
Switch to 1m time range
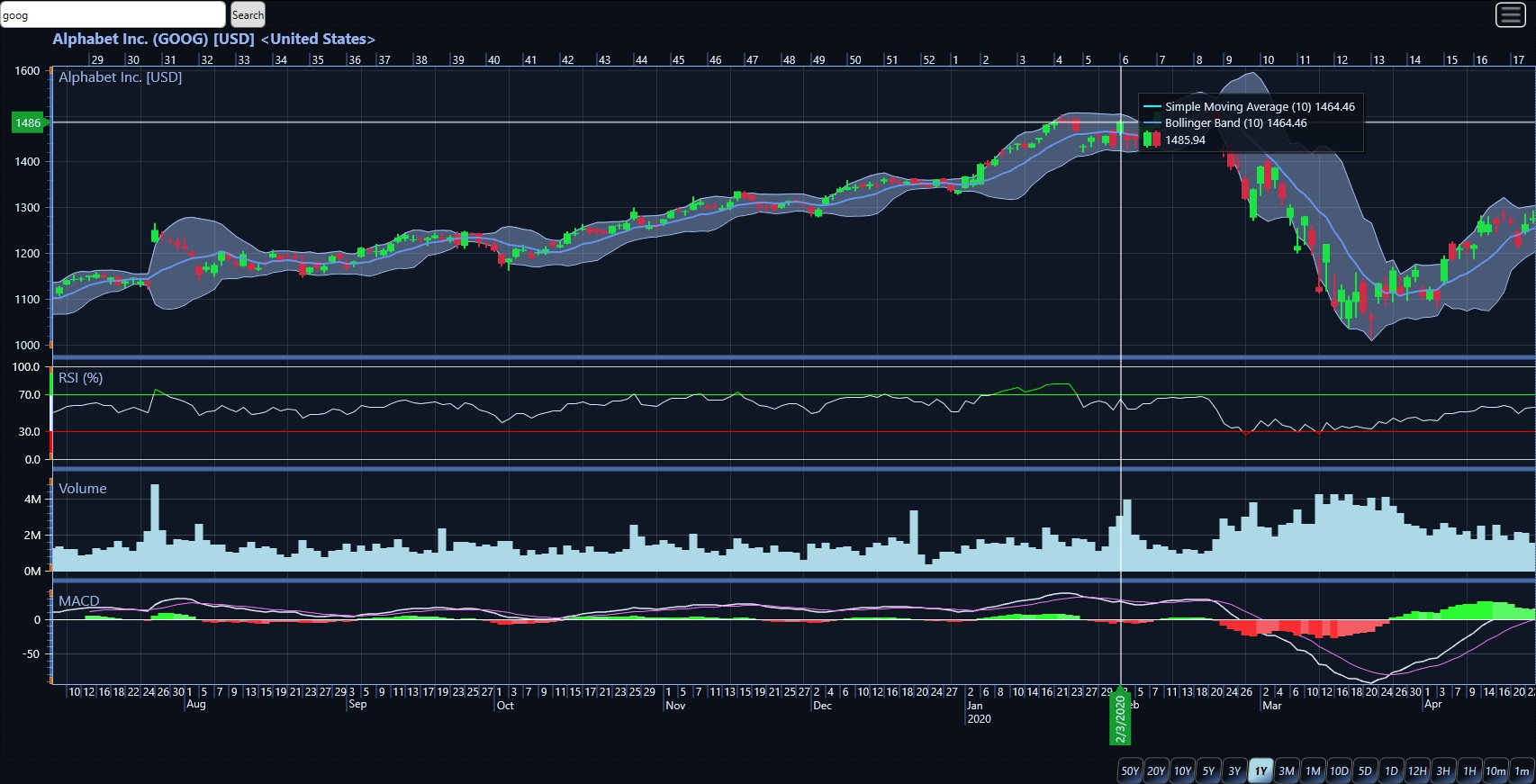[x=1522, y=770]
